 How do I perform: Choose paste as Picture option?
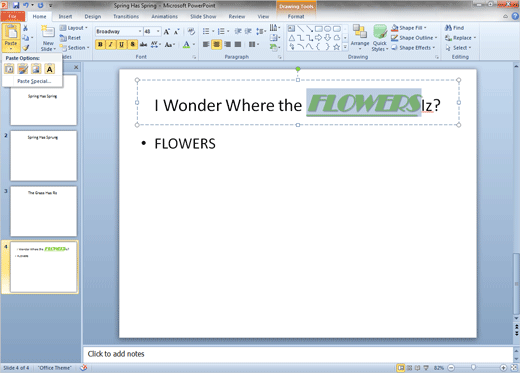(36, 69)
